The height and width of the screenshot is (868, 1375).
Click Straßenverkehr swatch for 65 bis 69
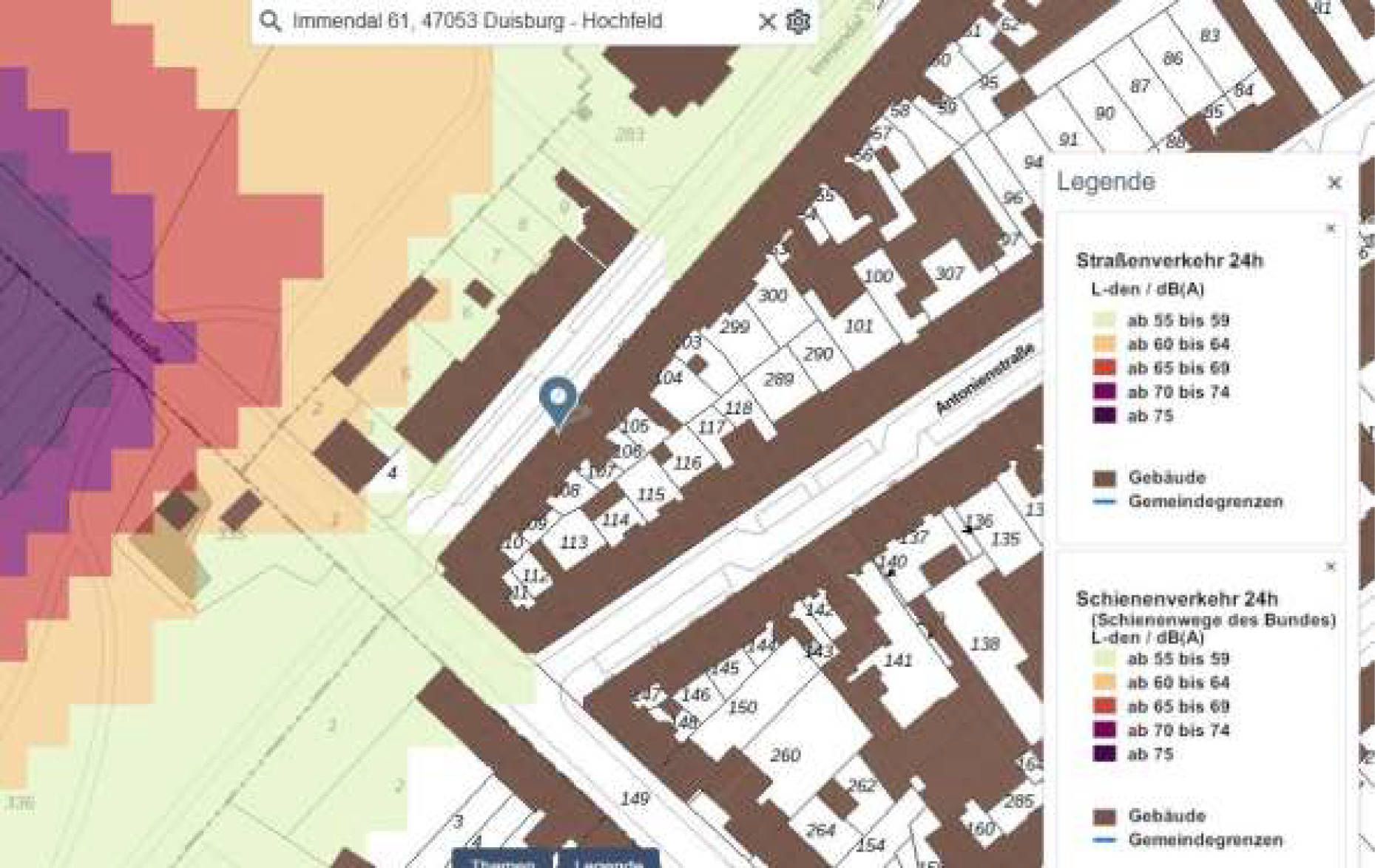click(1104, 367)
